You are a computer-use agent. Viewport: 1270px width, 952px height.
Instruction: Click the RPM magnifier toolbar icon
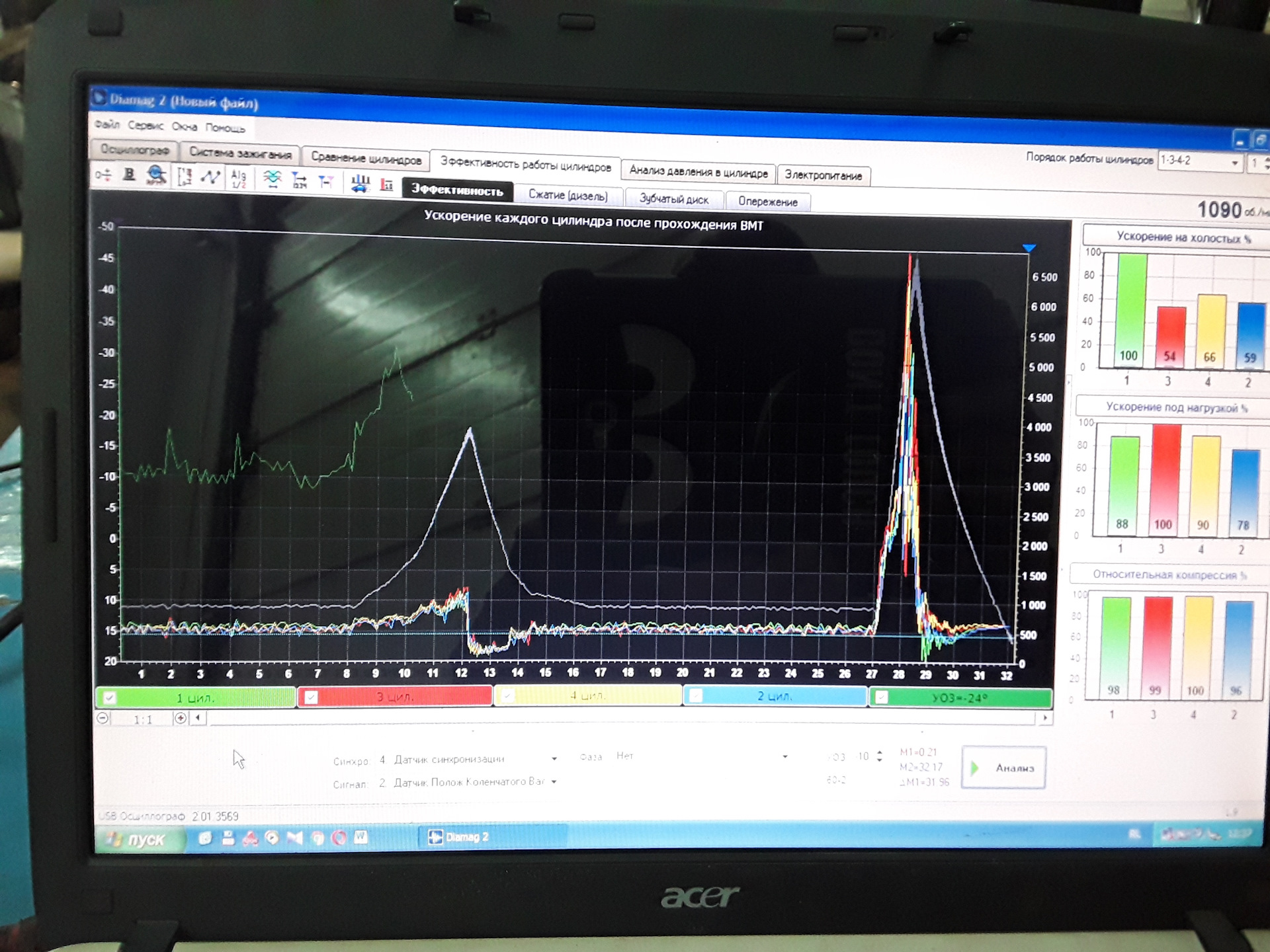pyautogui.click(x=156, y=175)
